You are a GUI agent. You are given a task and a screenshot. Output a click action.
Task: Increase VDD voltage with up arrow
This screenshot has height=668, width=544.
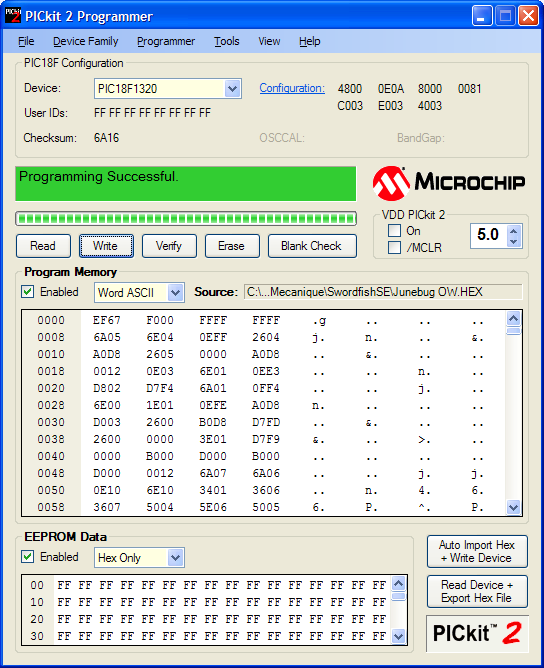click(513, 232)
